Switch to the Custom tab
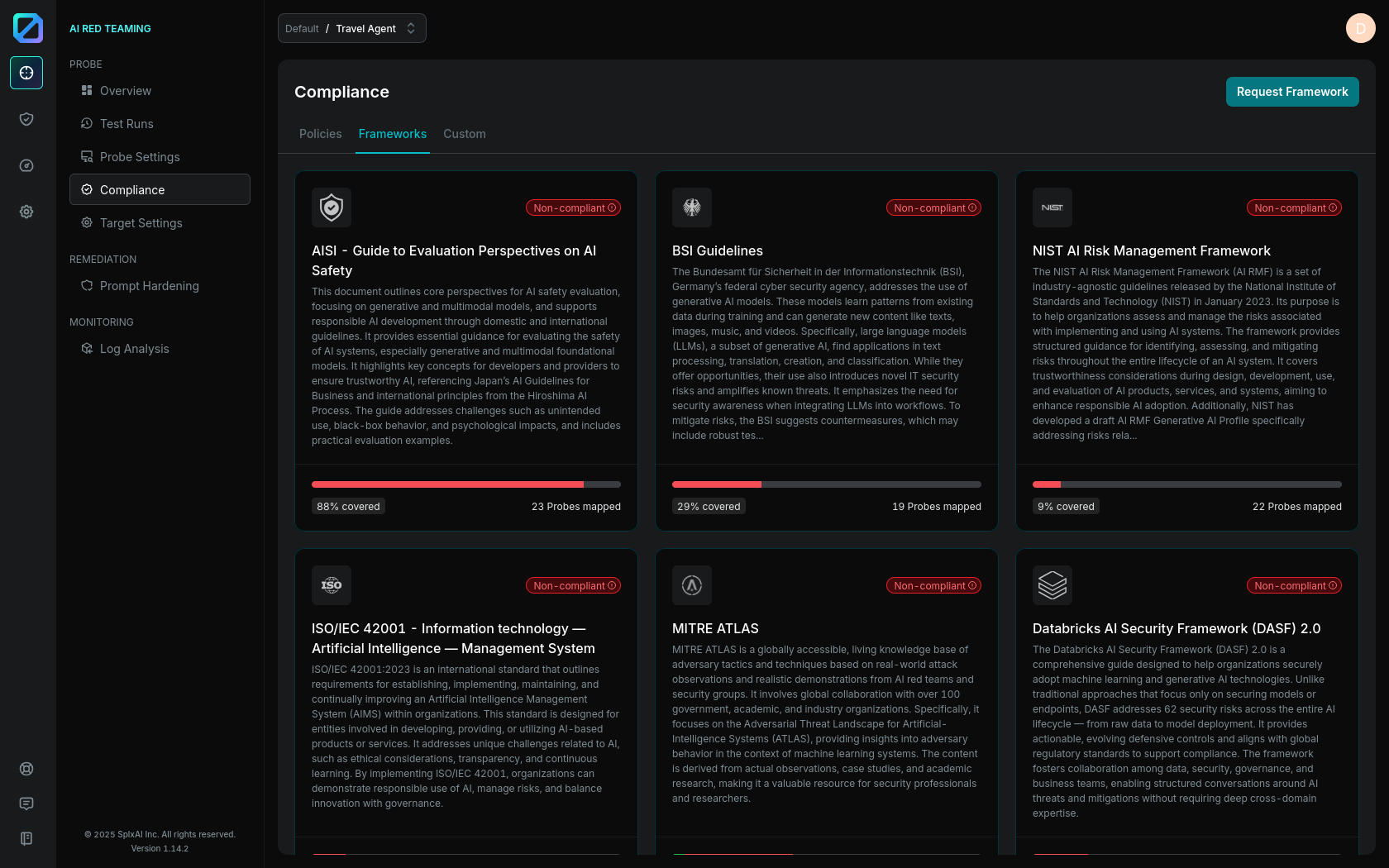Image resolution: width=1389 pixels, height=868 pixels. [464, 134]
